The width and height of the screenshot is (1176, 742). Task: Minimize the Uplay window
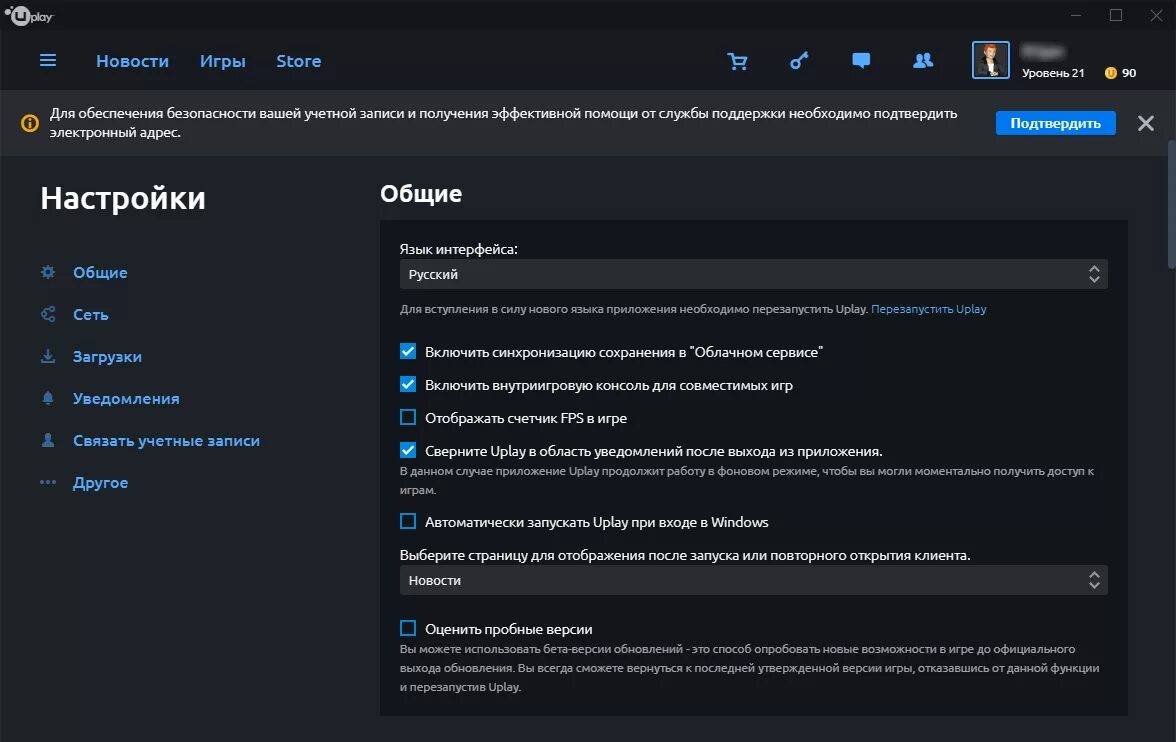[1076, 15]
